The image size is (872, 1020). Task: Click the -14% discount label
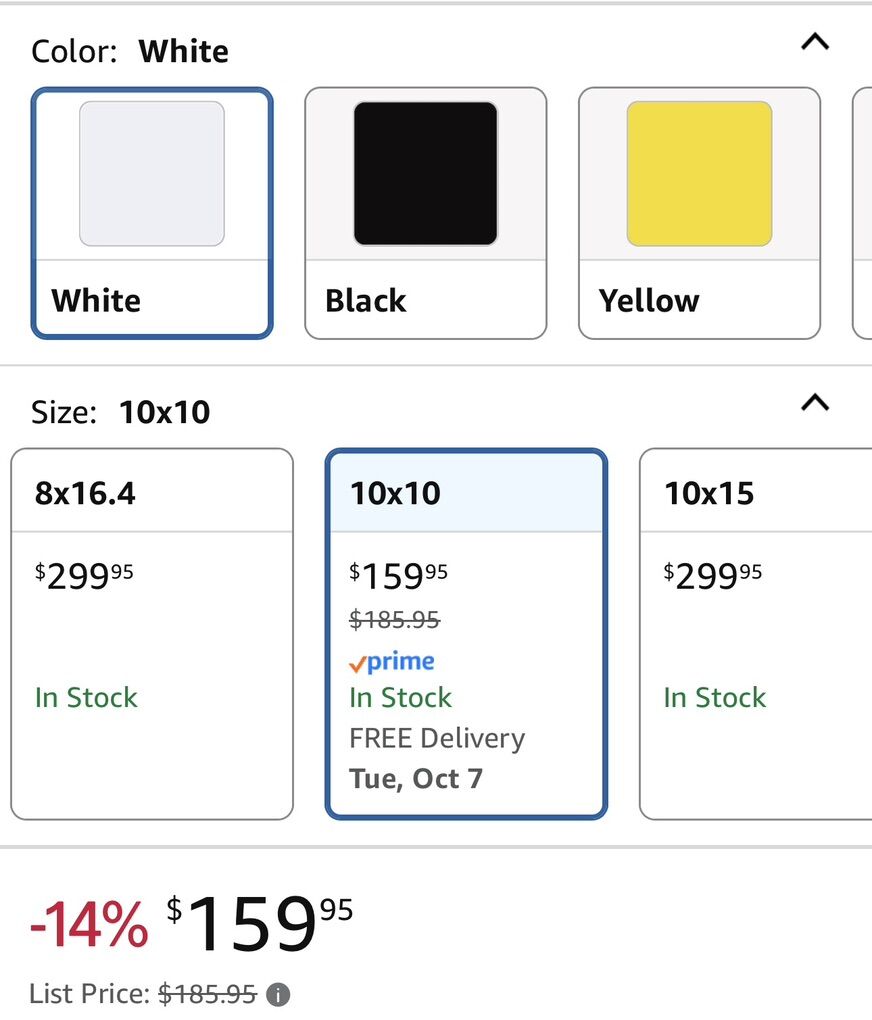(90, 924)
